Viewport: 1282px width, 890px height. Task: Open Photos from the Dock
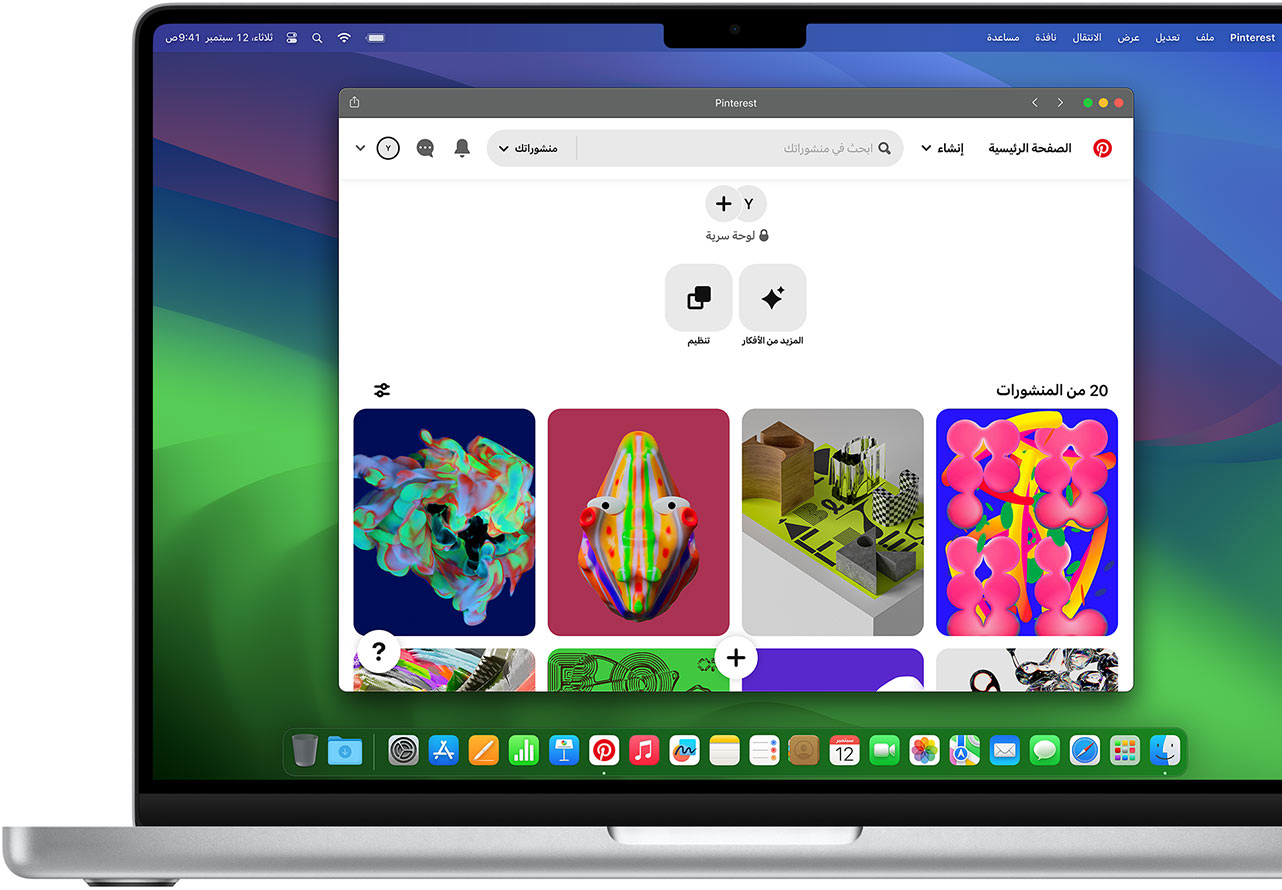tap(925, 750)
